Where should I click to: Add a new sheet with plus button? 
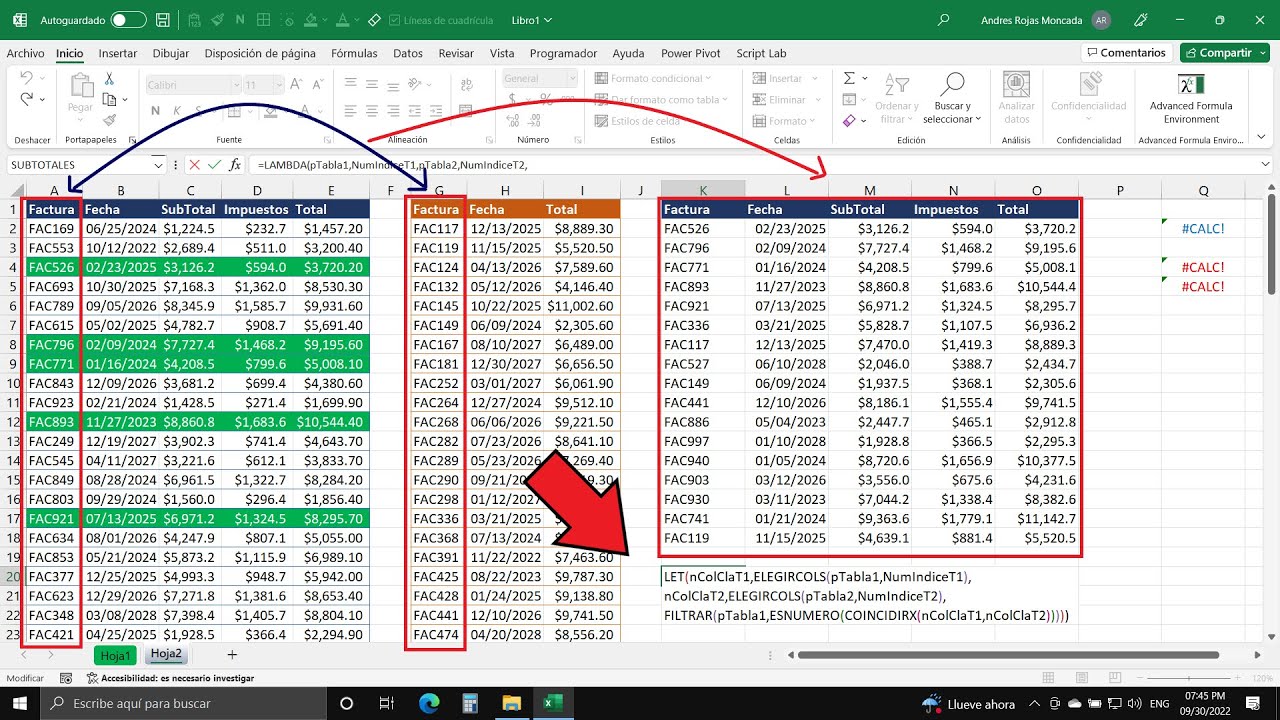(232, 655)
